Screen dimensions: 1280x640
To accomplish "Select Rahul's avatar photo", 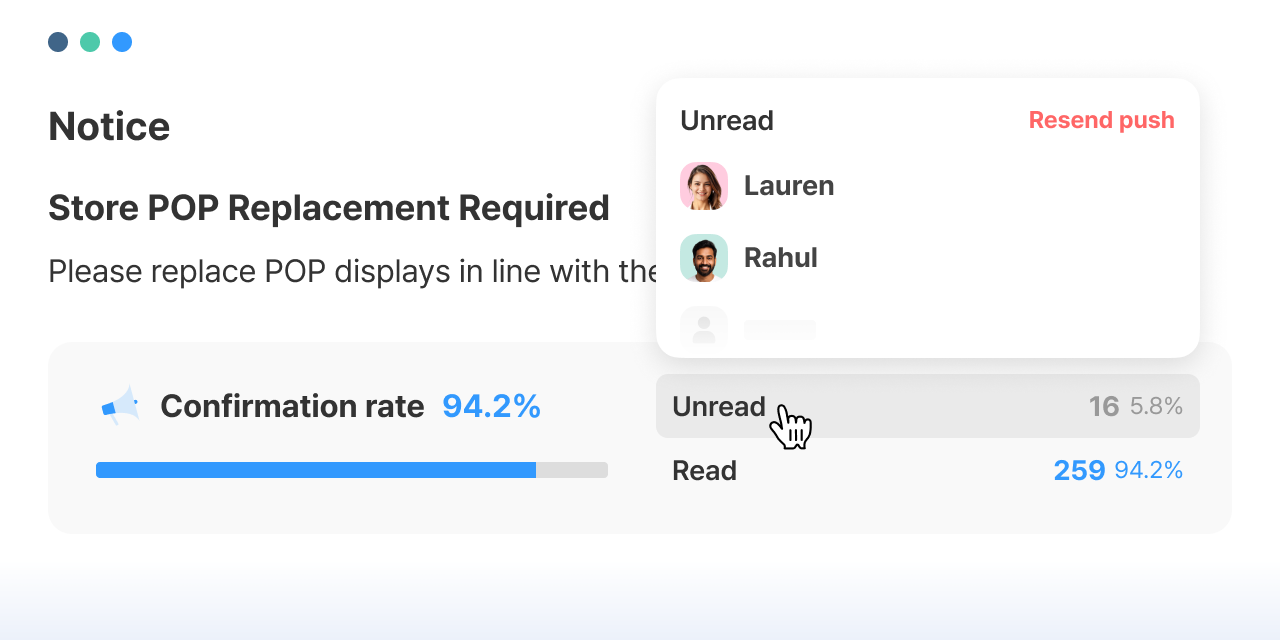I will click(704, 258).
